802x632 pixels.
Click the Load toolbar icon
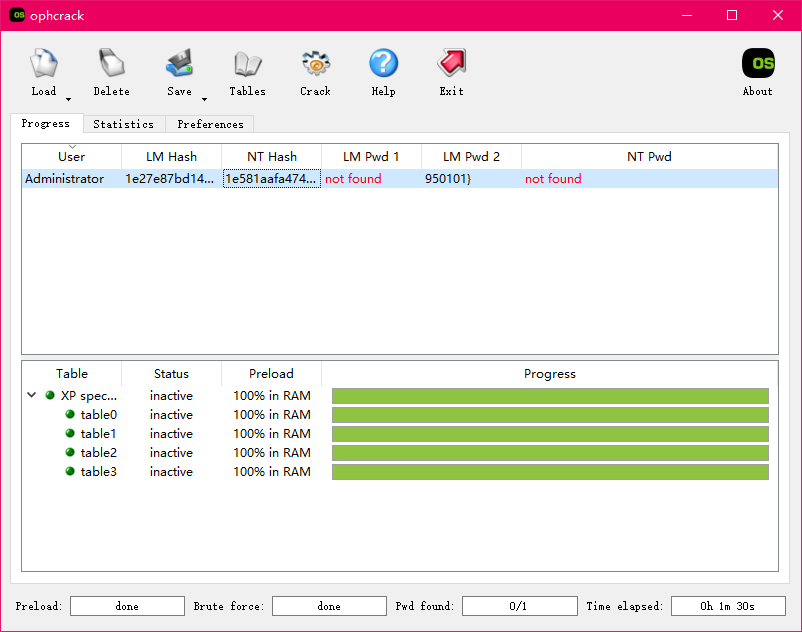click(43, 65)
